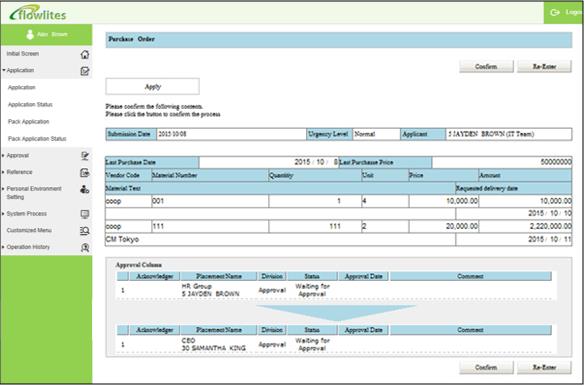
Task: Click the Approval pen icon in sidebar
Action: point(85,156)
